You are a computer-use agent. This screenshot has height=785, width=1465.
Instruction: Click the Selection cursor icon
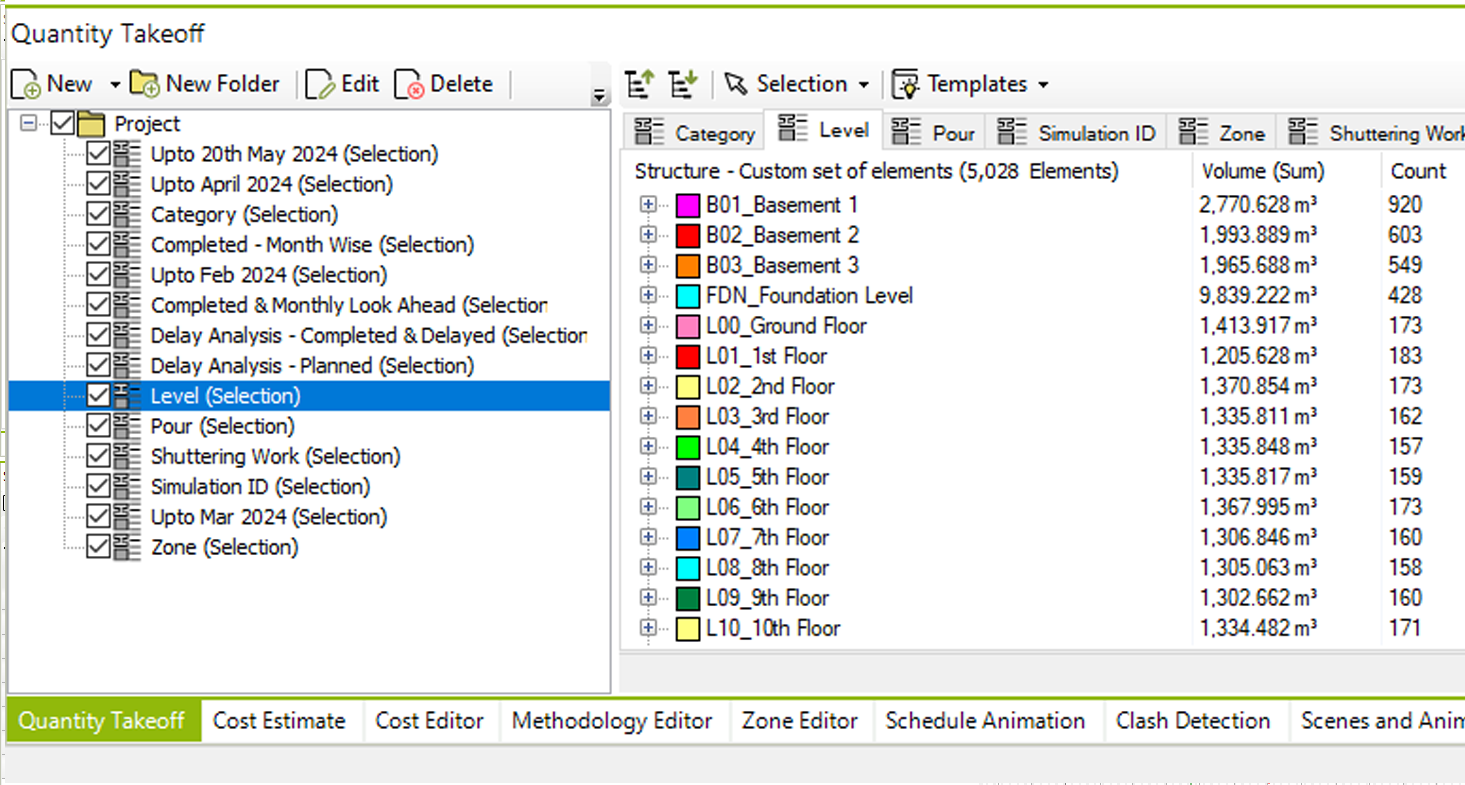[x=736, y=85]
